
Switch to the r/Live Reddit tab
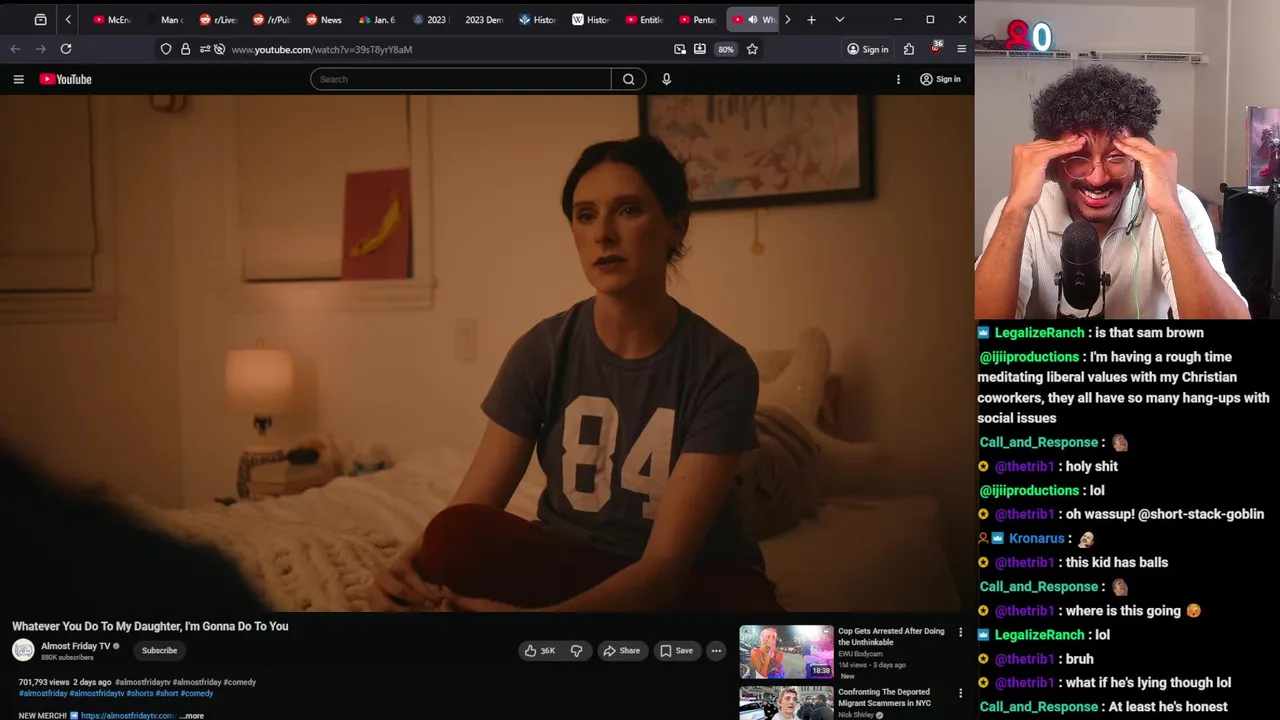[x=218, y=19]
